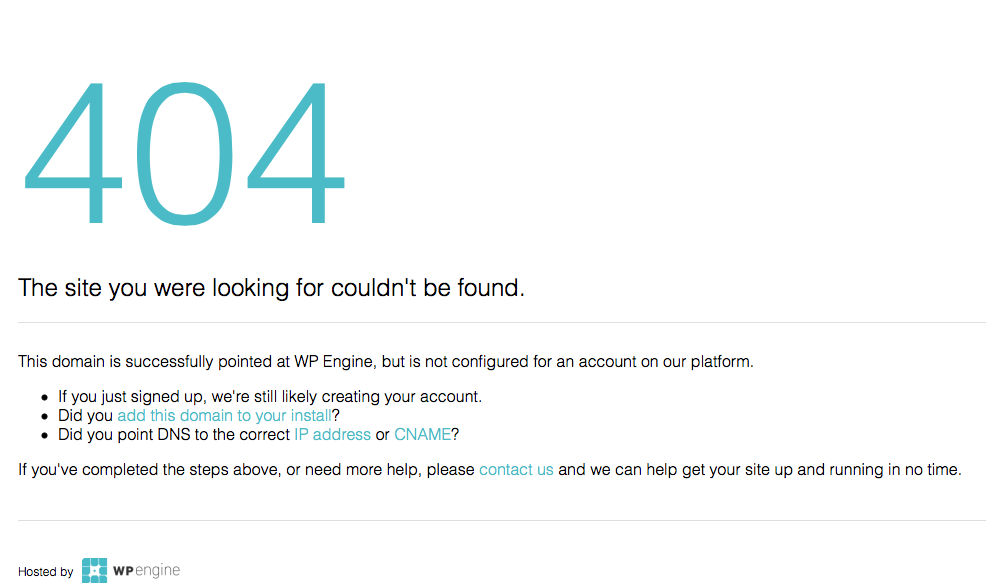Open the "add this domain to your install" link

click(224, 415)
